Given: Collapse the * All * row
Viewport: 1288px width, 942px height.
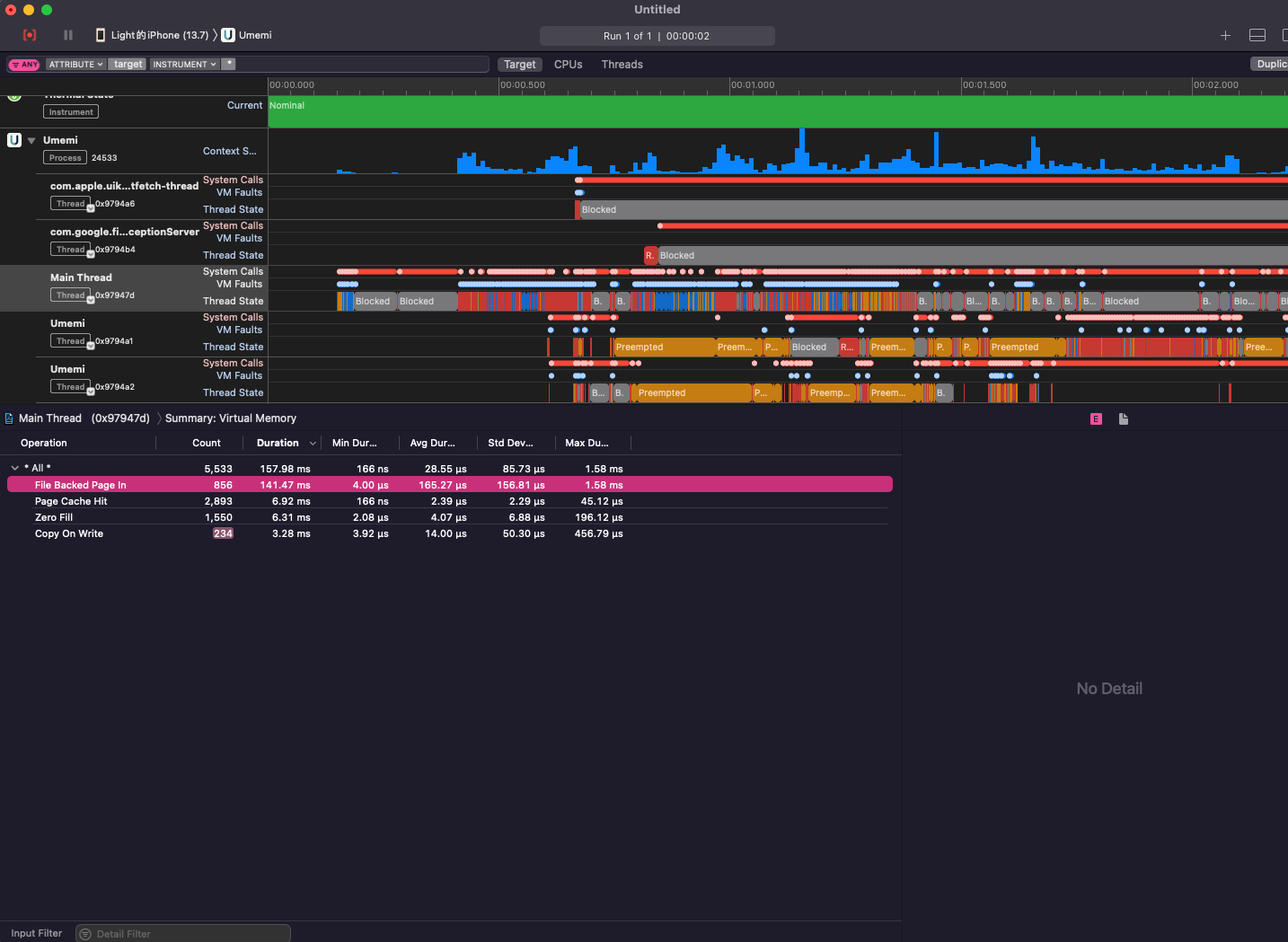Looking at the screenshot, I should coord(15,468).
